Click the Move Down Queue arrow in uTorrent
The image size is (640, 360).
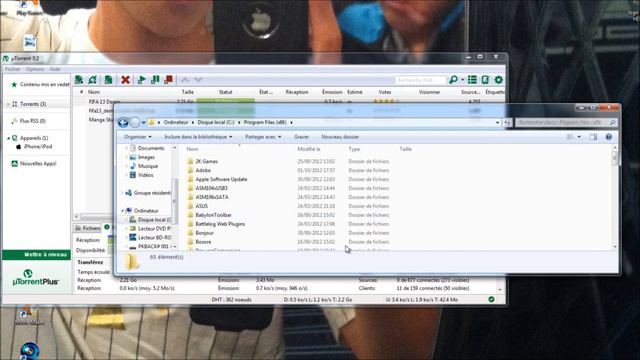198,80
